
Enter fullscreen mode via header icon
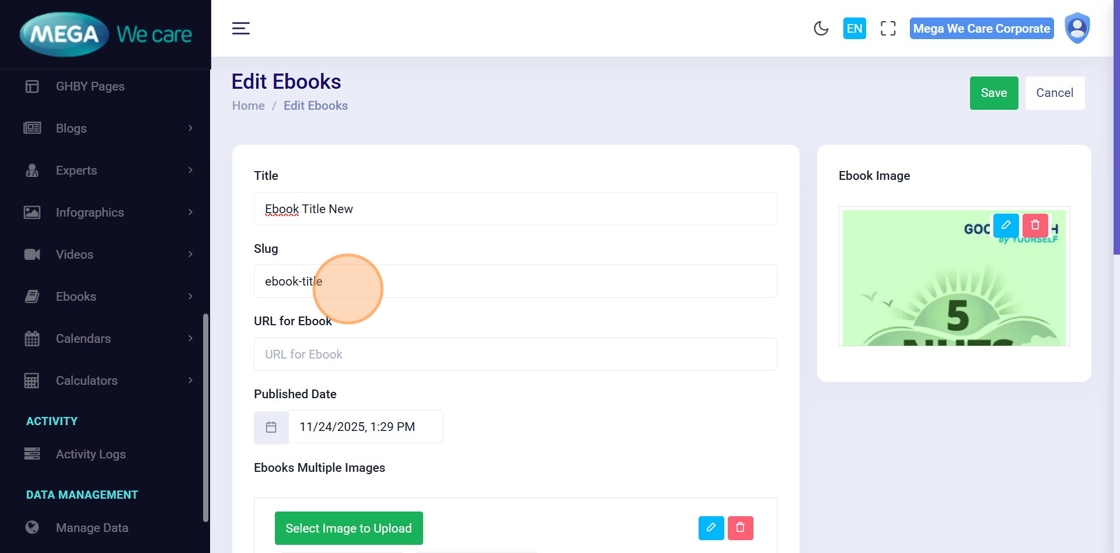coord(888,29)
